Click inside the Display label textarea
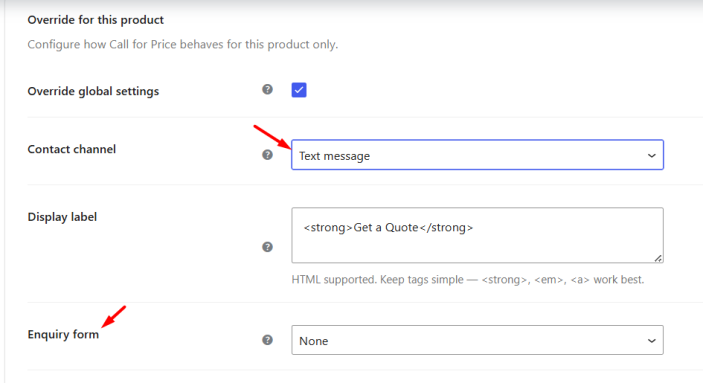Image resolution: width=703 pixels, height=383 pixels. tap(477, 235)
